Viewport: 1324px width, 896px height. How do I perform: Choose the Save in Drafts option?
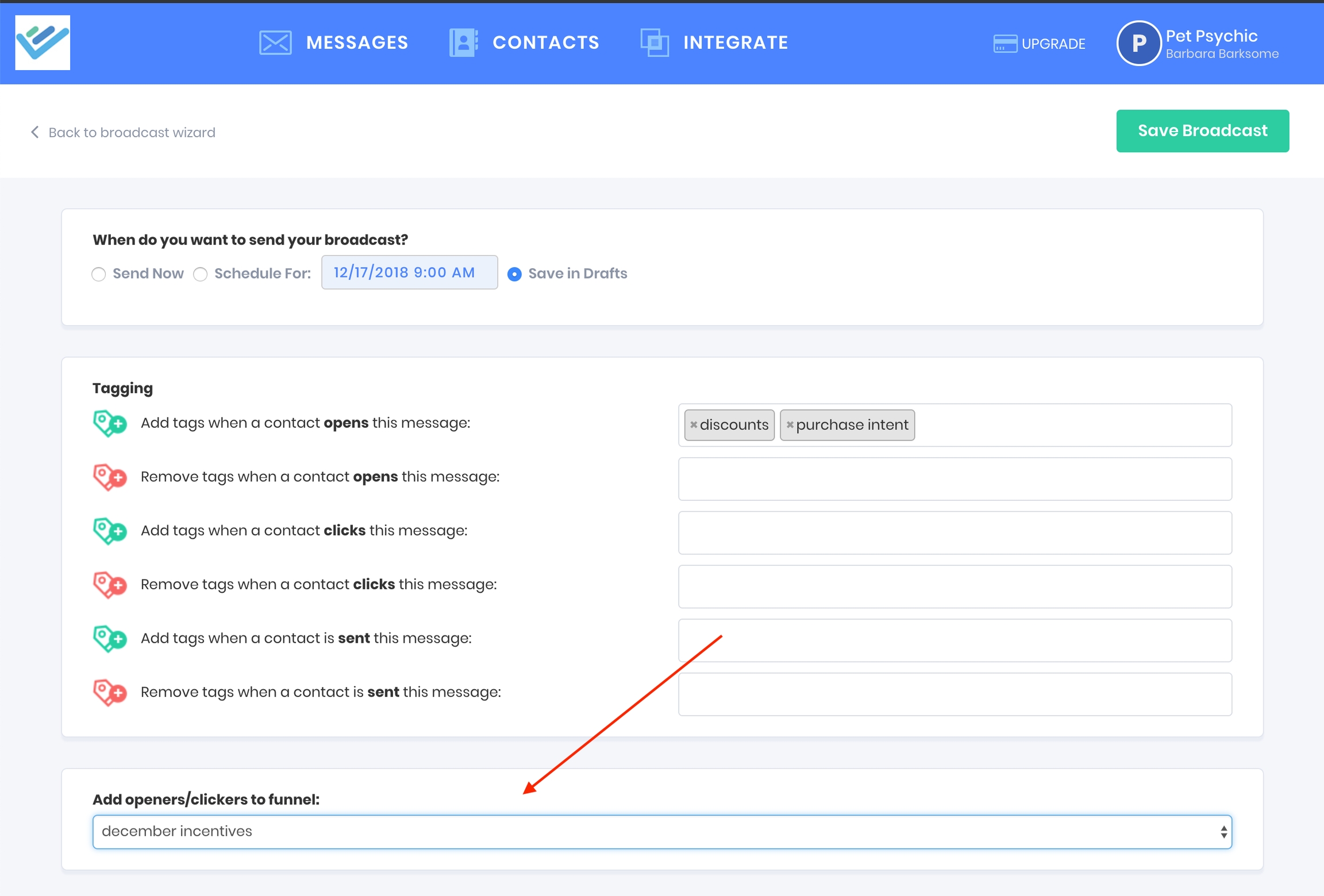pos(514,274)
